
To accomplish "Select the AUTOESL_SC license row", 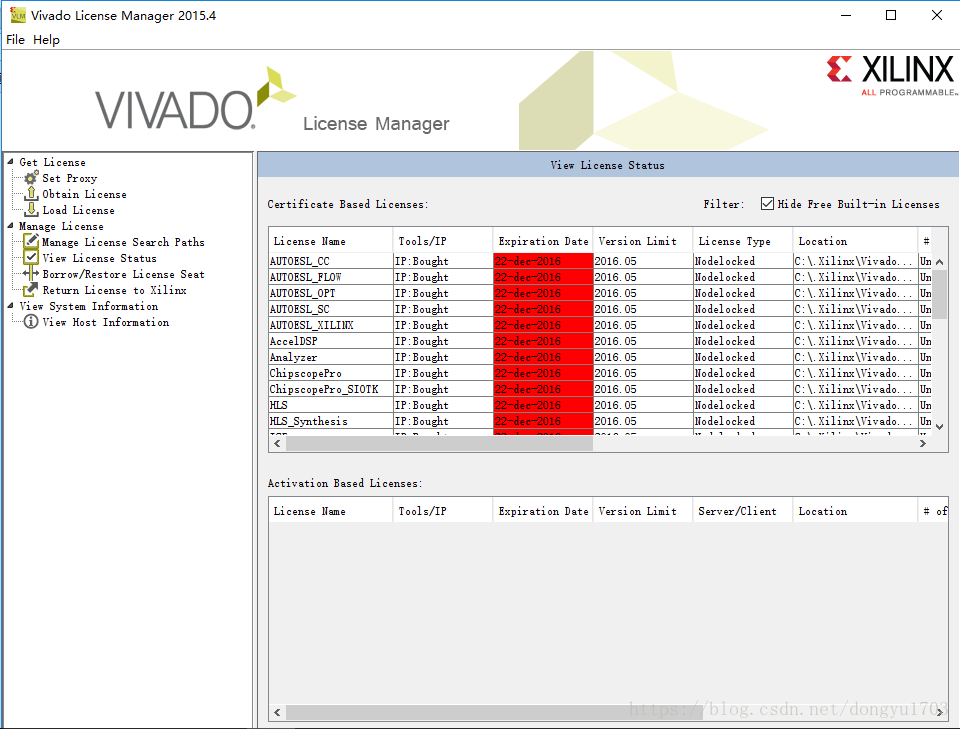I will [601, 309].
